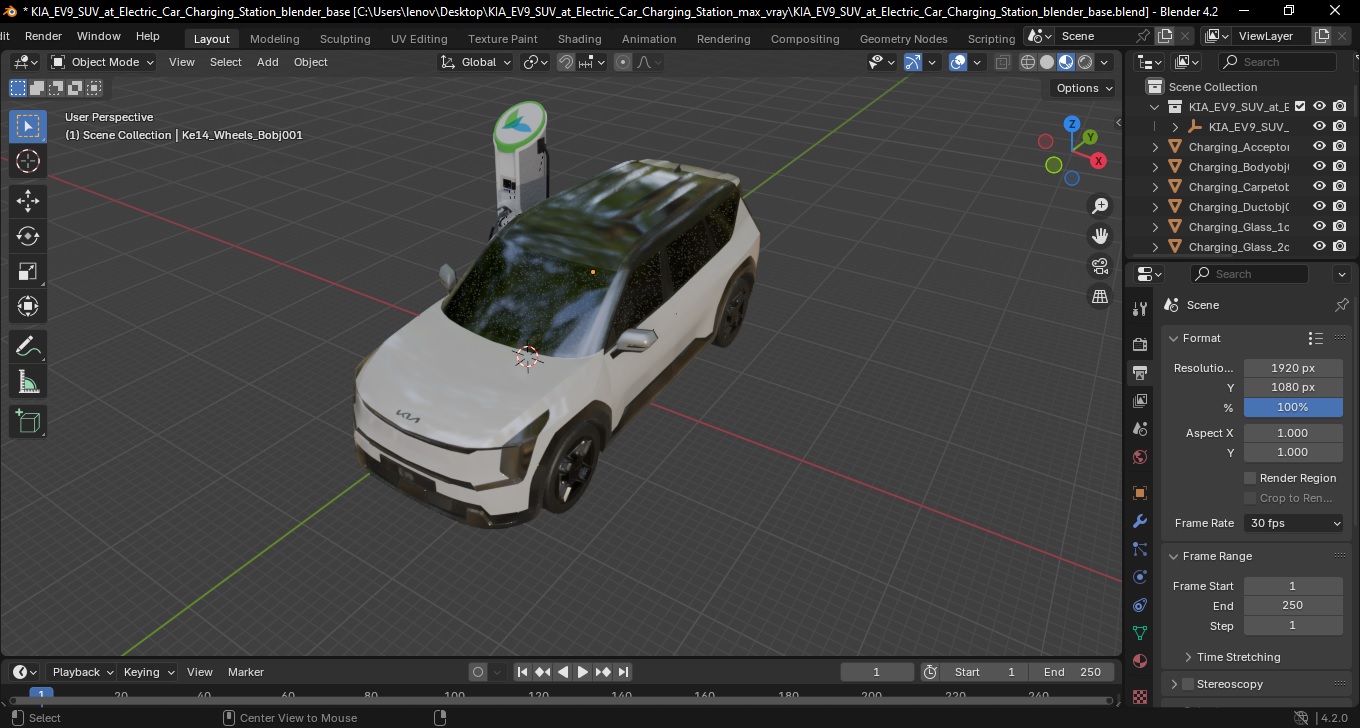The image size is (1360, 728).
Task: Select the Transform tool
Action: pos(28,306)
